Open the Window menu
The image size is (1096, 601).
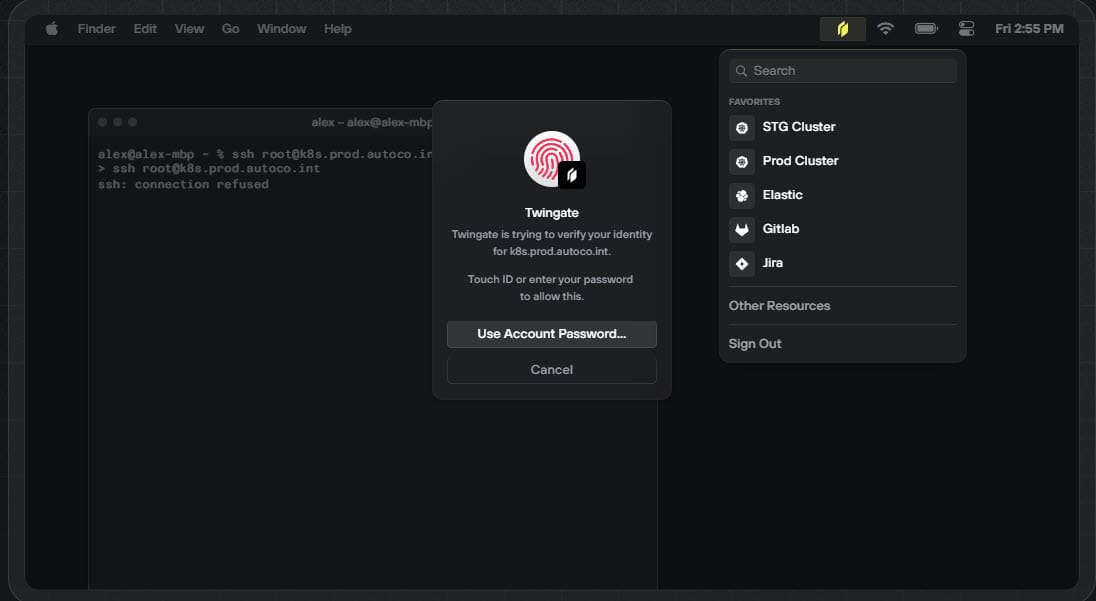coord(282,29)
